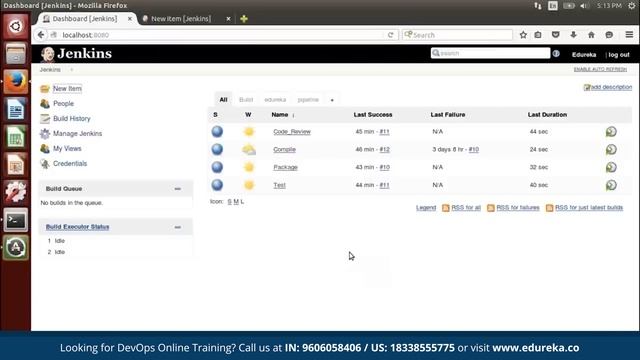This screenshot has width=640, height=360.
Task: Open the search help icon
Action: click(x=556, y=53)
